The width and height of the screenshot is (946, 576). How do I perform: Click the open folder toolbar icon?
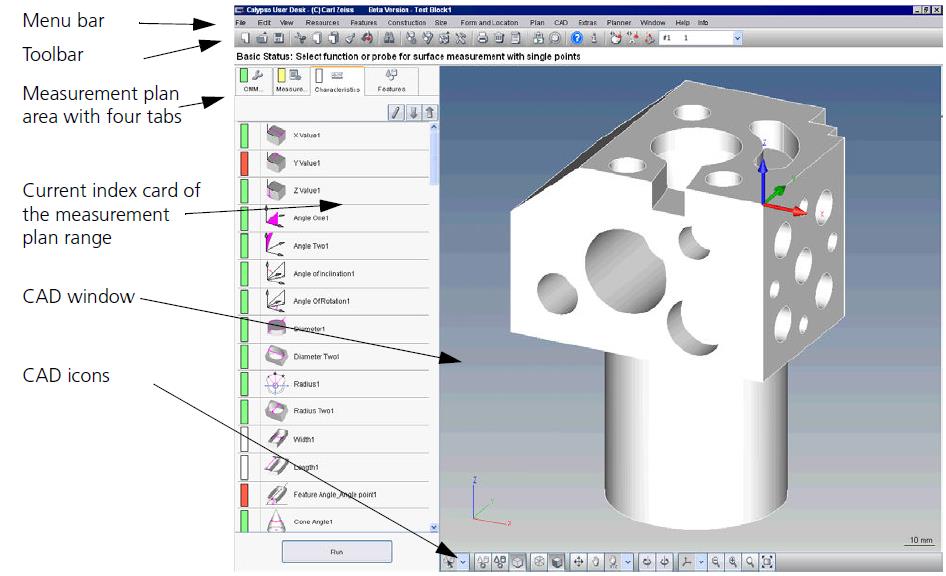[x=262, y=38]
